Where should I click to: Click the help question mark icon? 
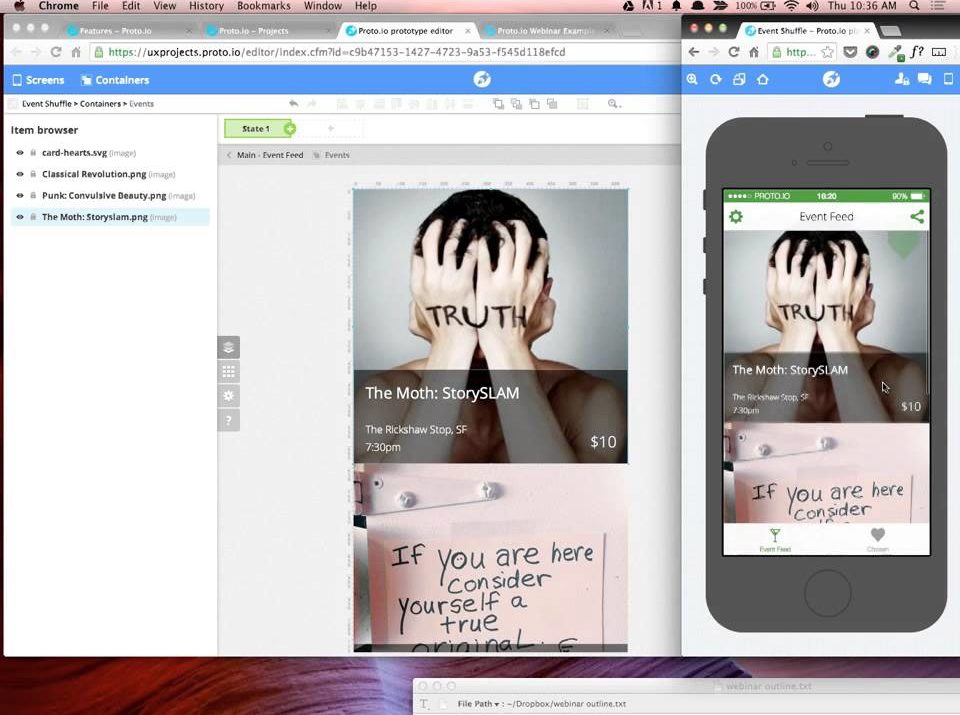pyautogui.click(x=229, y=420)
